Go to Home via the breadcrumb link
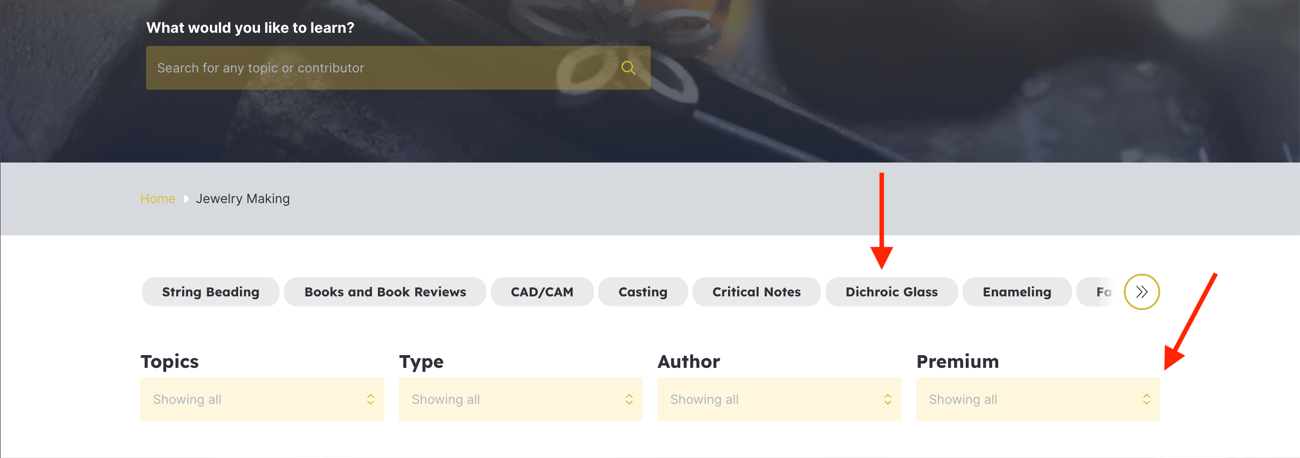 pos(158,199)
